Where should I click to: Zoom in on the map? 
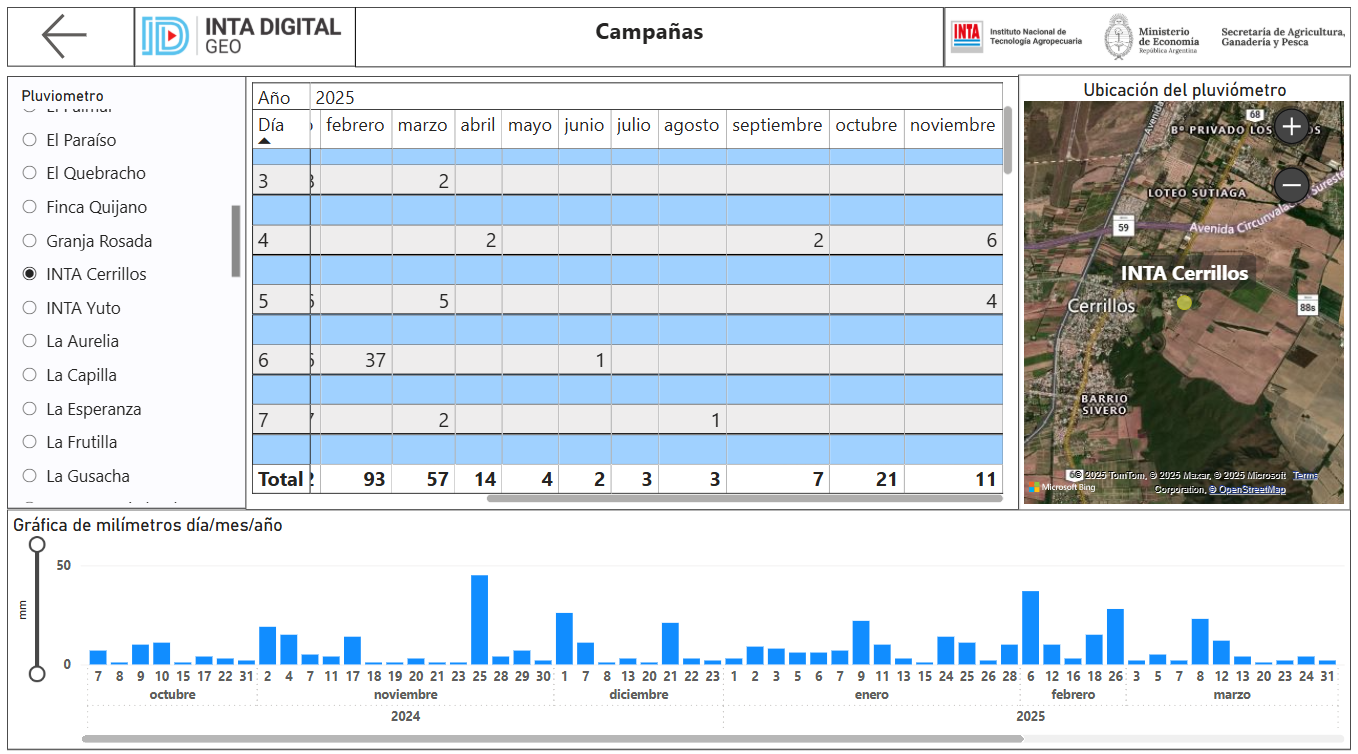[1292, 127]
